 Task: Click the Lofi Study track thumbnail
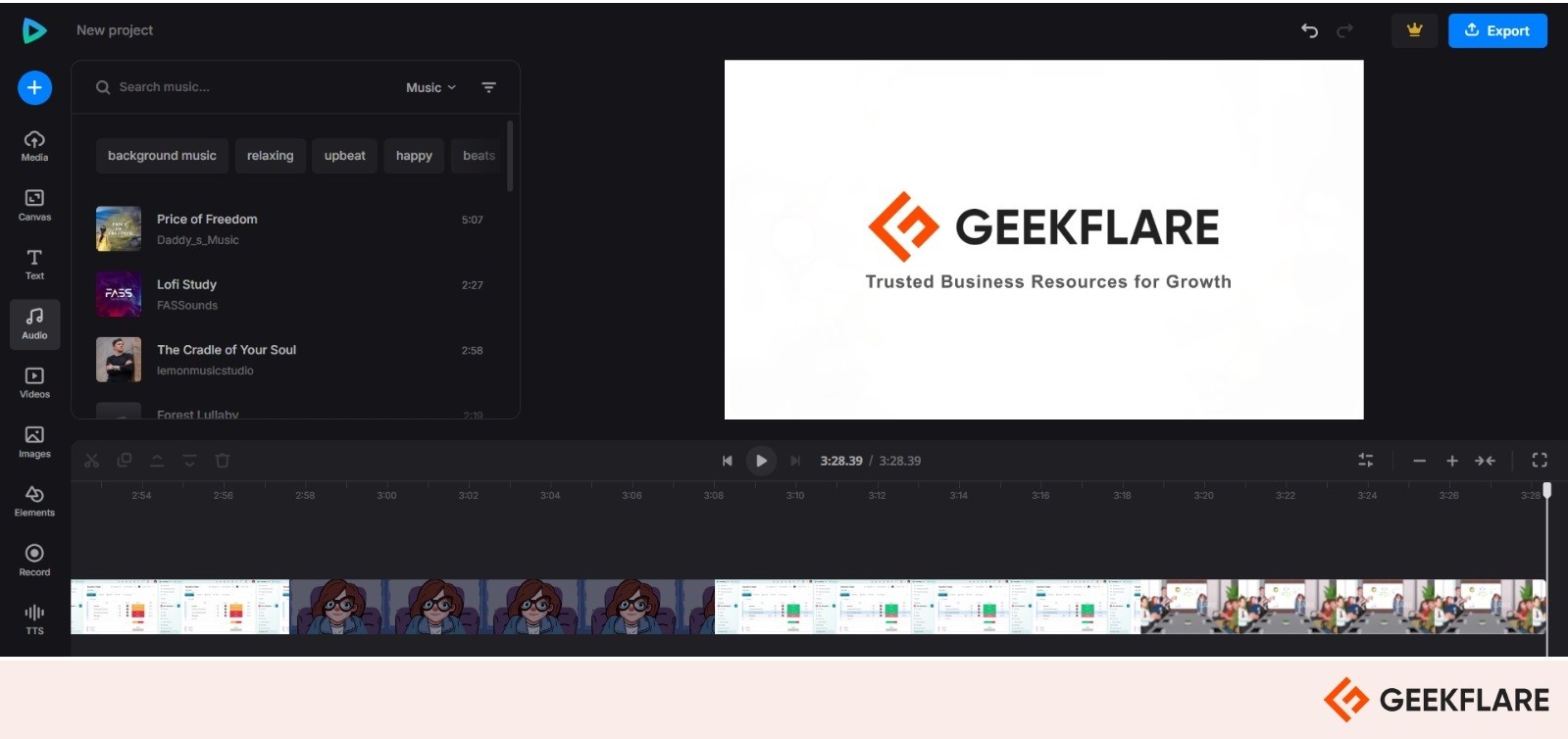click(x=119, y=294)
